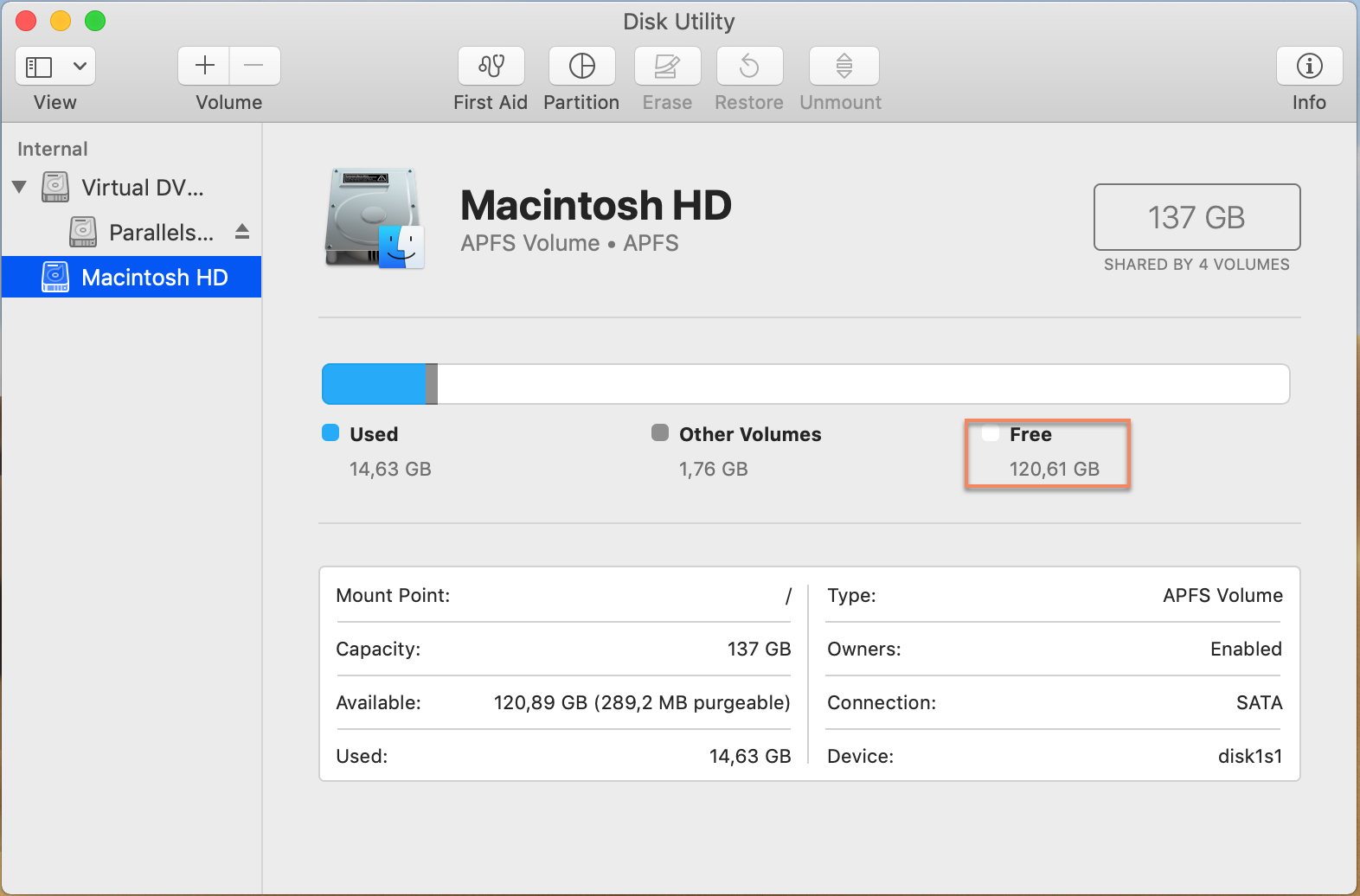The image size is (1360, 896).
Task: Click the Disk Utility window title
Action: [x=679, y=22]
